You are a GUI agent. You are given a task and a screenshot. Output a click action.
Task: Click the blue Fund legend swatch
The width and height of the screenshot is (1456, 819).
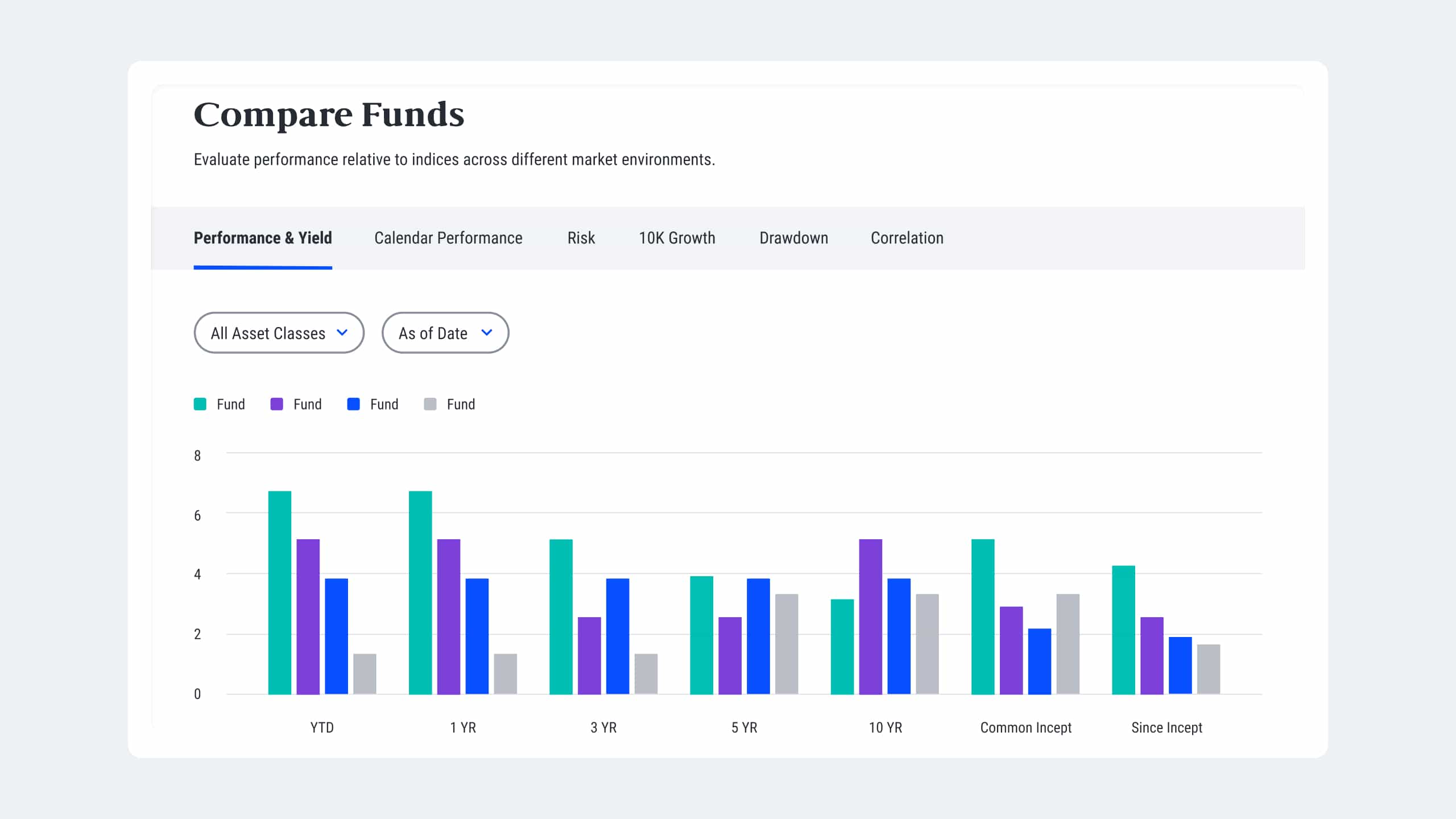pos(353,404)
